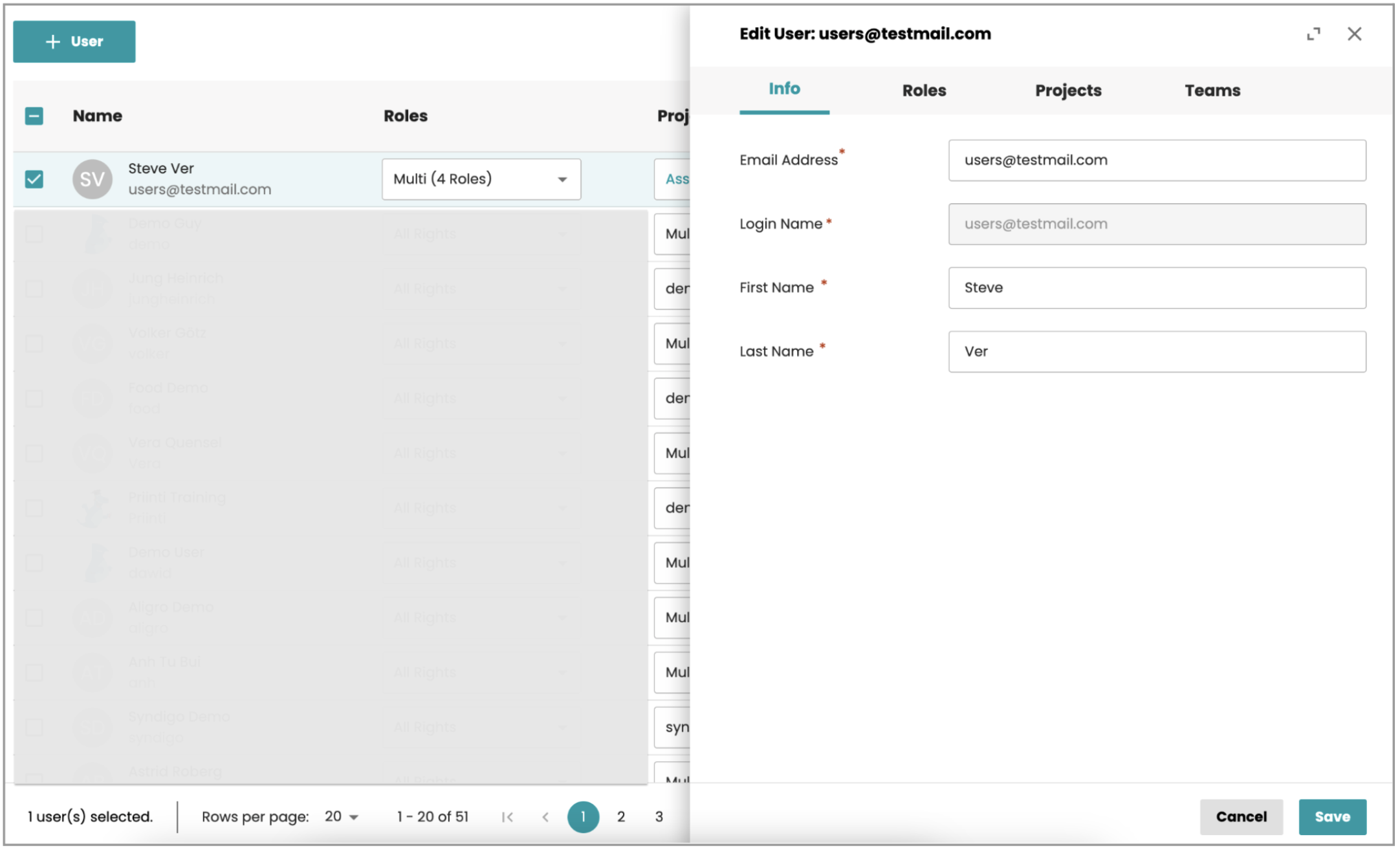Expand the Edit User panel
Screen dimensions: 1400x850
(x=1313, y=34)
